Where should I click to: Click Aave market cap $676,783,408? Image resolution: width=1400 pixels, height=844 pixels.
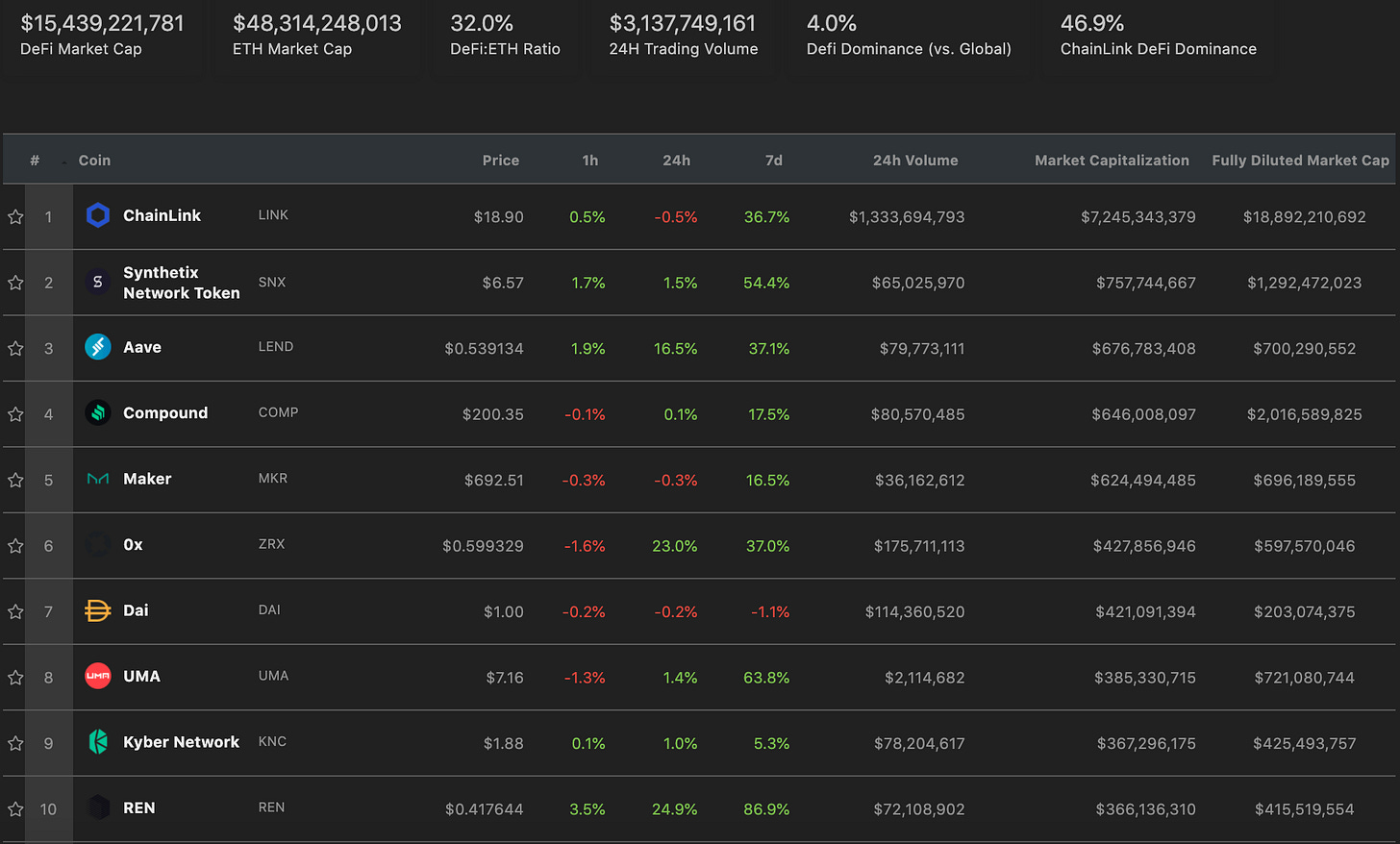pyautogui.click(x=1143, y=349)
